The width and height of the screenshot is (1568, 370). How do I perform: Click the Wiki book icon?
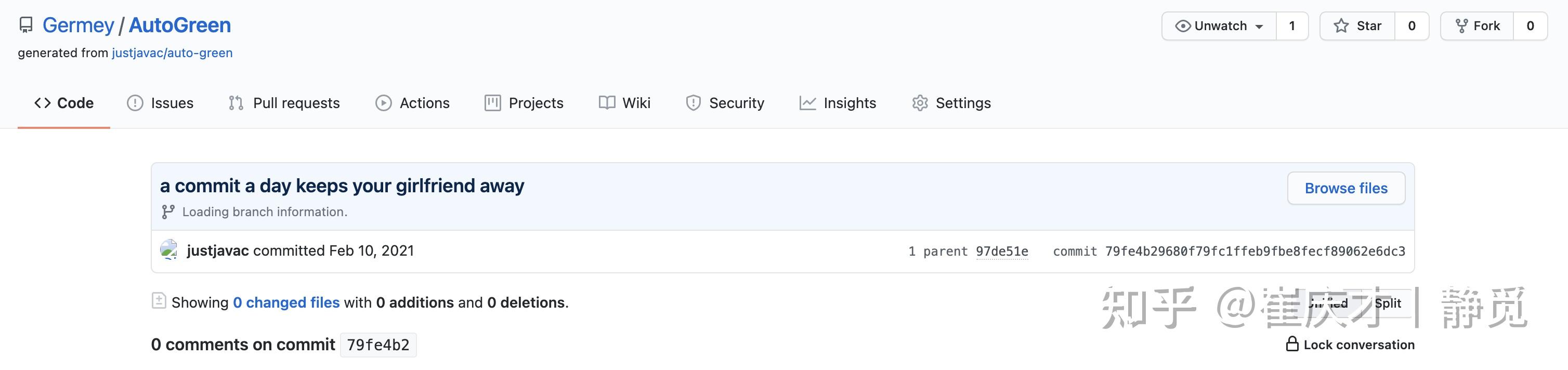tap(606, 103)
